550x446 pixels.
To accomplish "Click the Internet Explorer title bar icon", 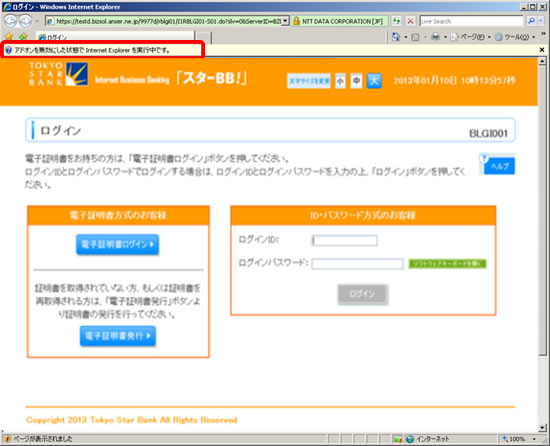I will pos(7,6).
